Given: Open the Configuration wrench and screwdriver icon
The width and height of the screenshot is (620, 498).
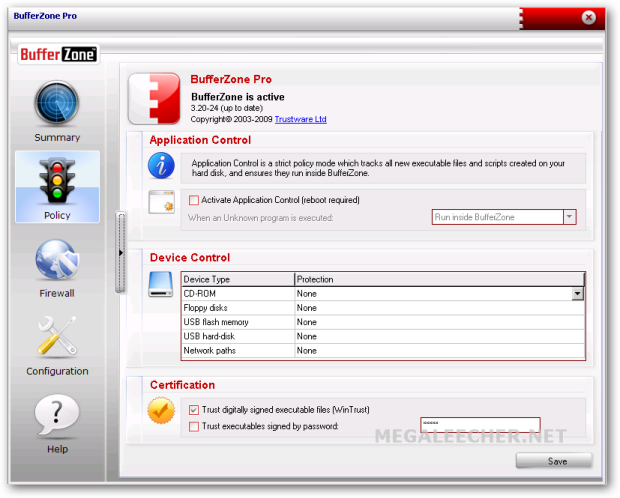Looking at the screenshot, I should [57, 335].
